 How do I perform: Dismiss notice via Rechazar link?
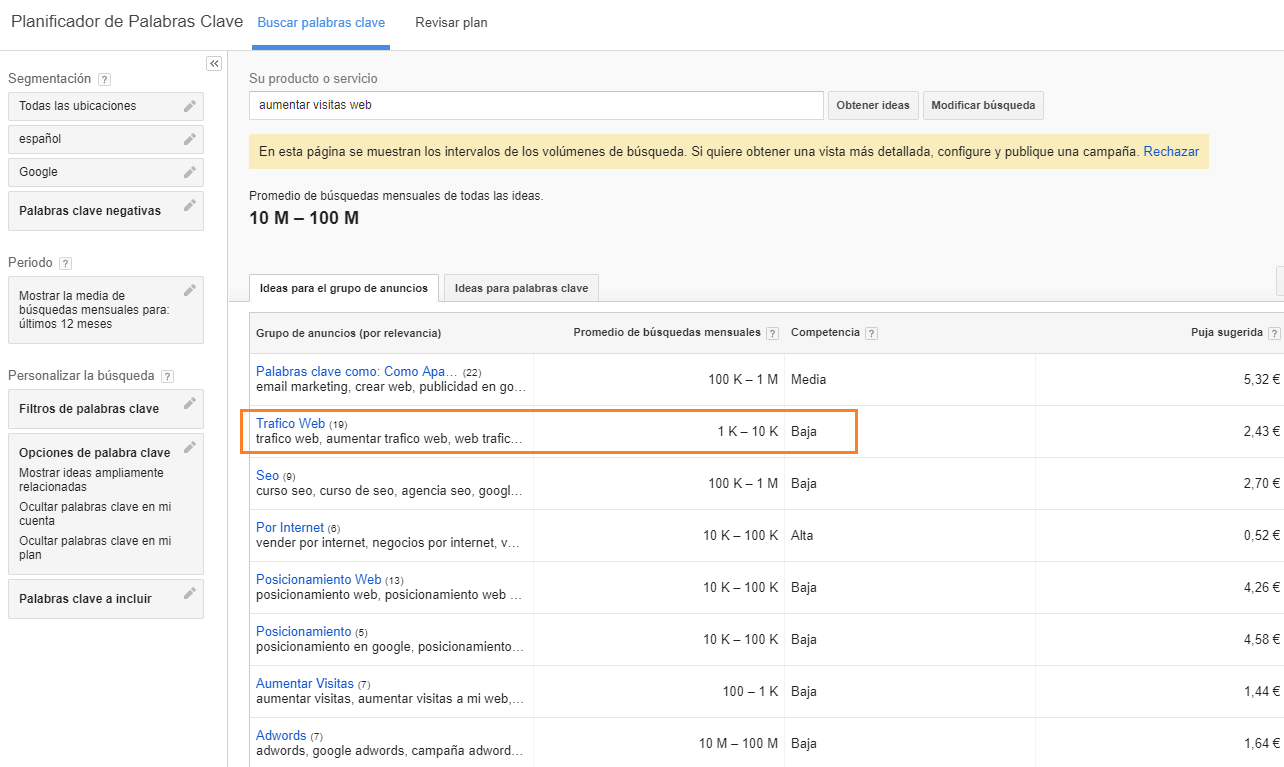(1170, 152)
